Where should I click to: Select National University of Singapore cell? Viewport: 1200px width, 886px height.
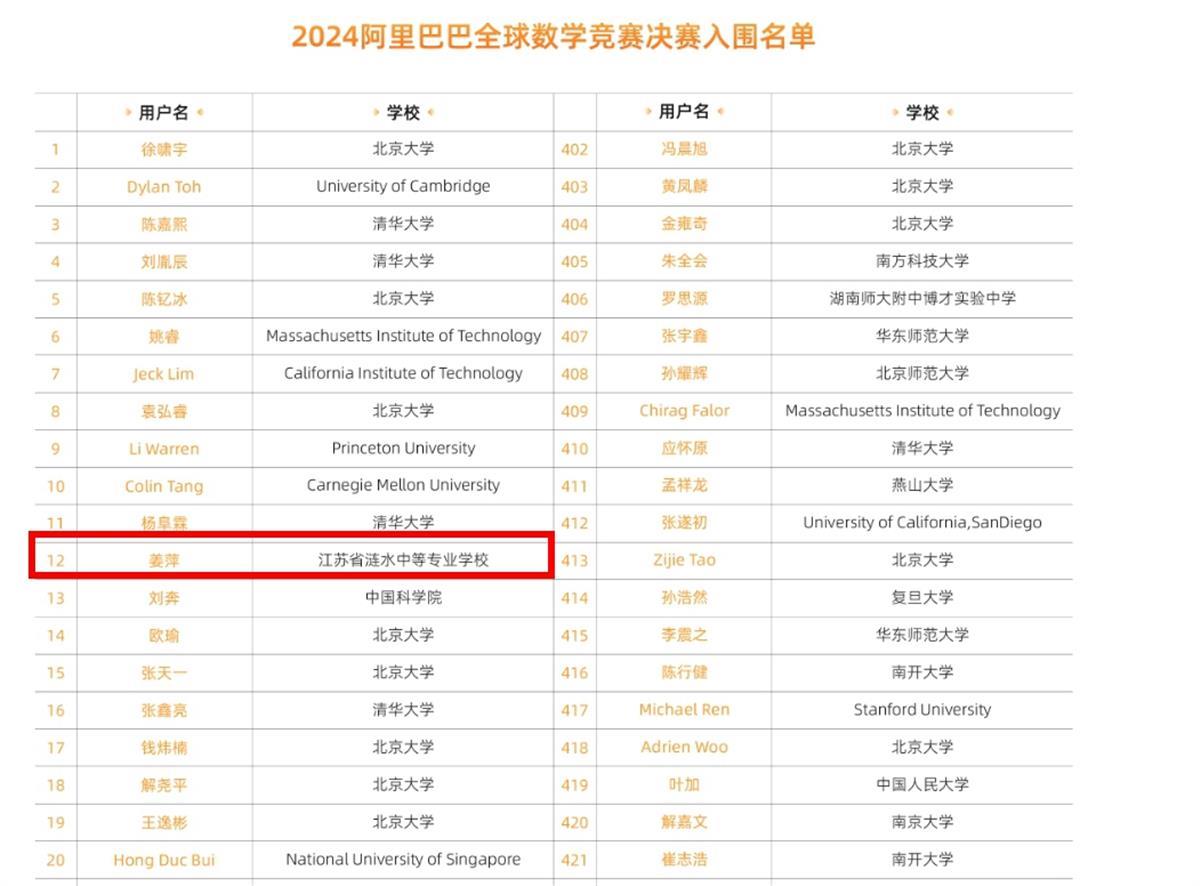coord(403,859)
